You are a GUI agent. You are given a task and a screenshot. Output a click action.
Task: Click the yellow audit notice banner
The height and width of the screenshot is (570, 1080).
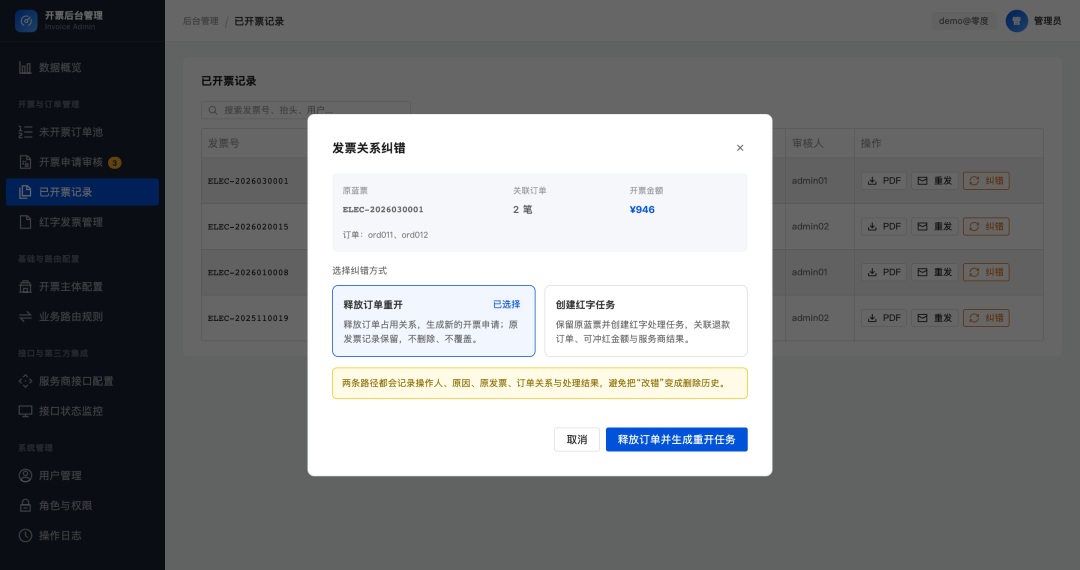click(x=539, y=383)
